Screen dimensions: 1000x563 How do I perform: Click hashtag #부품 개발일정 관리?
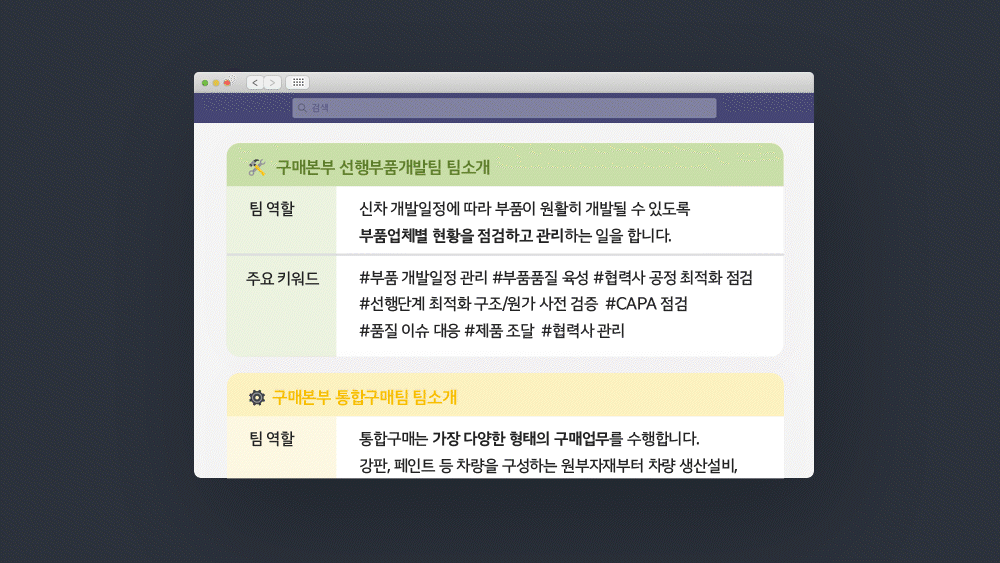tap(423, 277)
